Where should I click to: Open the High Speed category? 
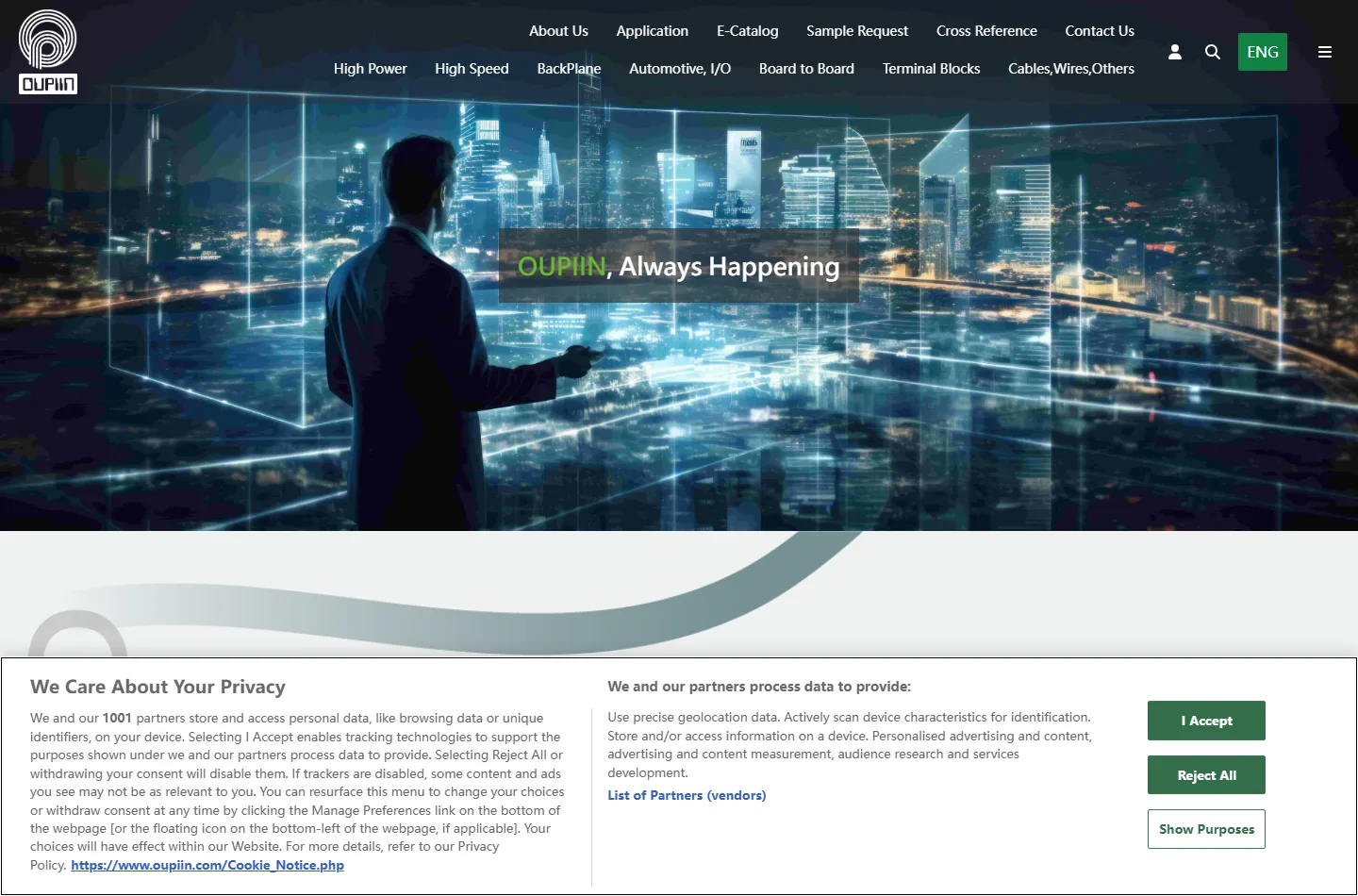coord(472,69)
